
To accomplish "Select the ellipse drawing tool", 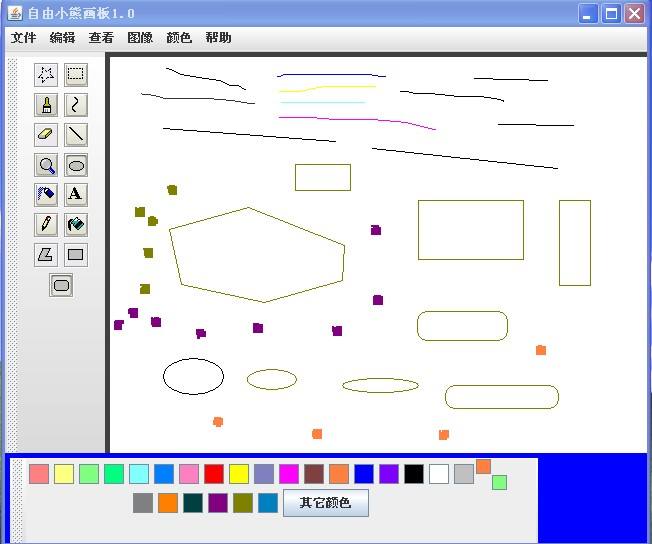I will (x=76, y=165).
